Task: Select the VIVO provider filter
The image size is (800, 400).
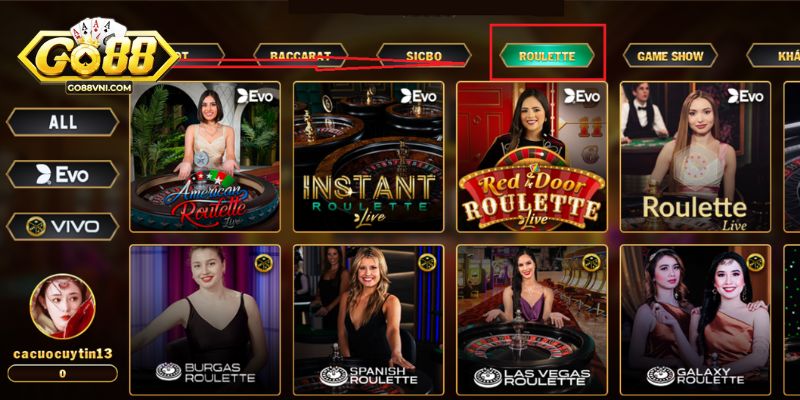Action: tap(62, 227)
